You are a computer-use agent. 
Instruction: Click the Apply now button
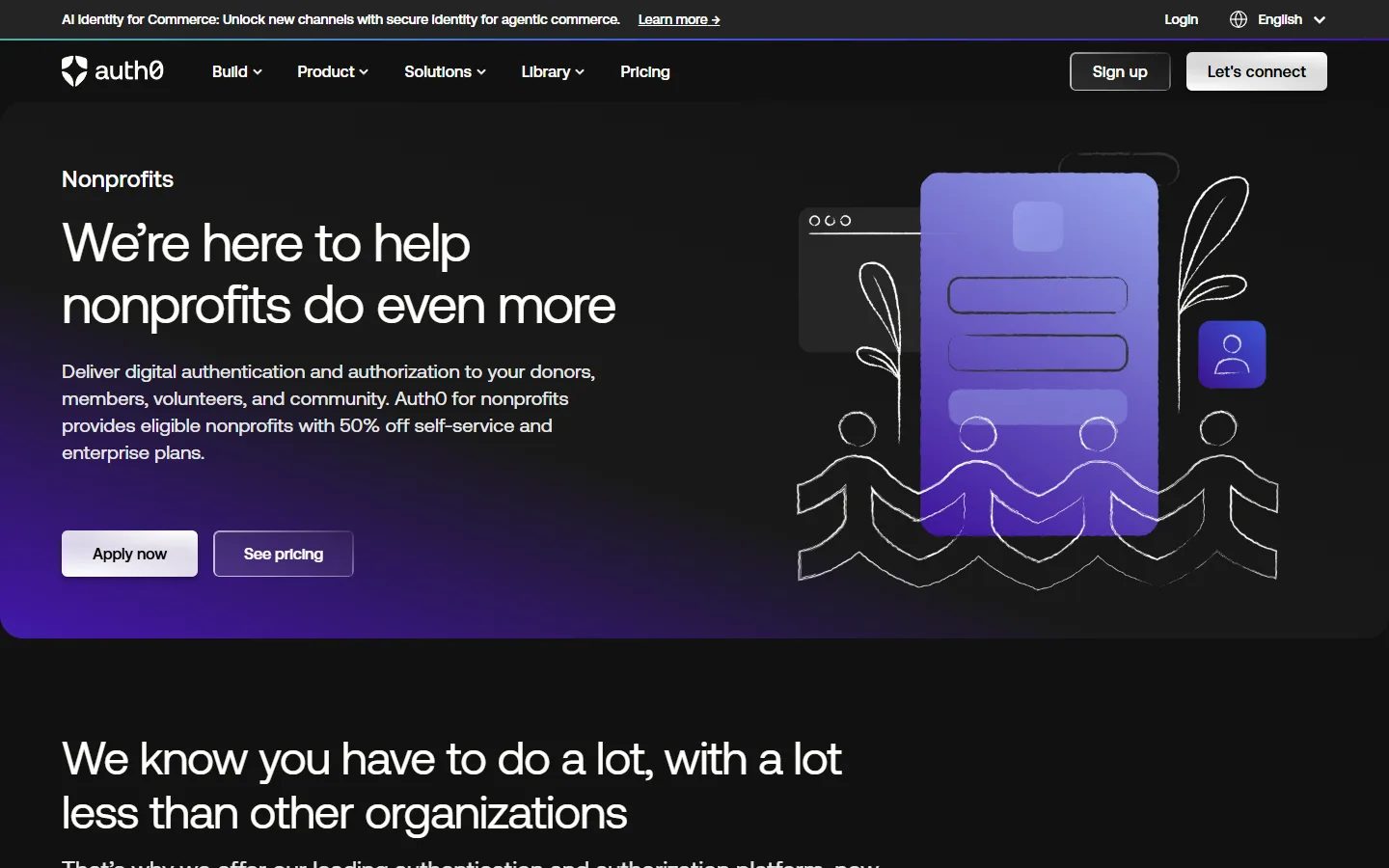pos(129,554)
